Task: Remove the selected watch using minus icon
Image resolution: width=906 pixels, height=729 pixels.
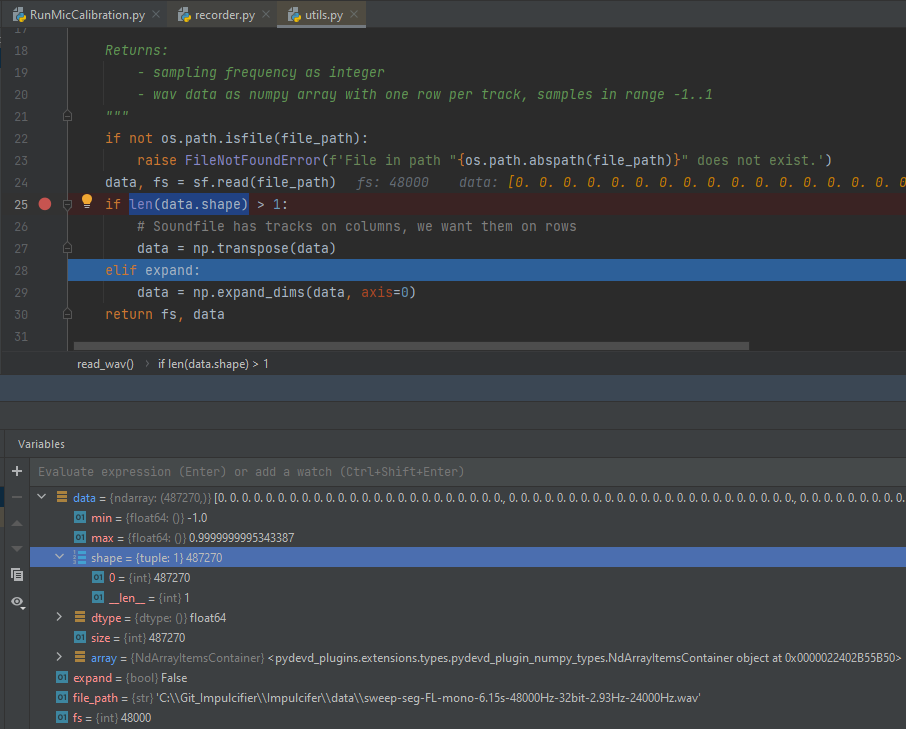Action: pos(16,495)
